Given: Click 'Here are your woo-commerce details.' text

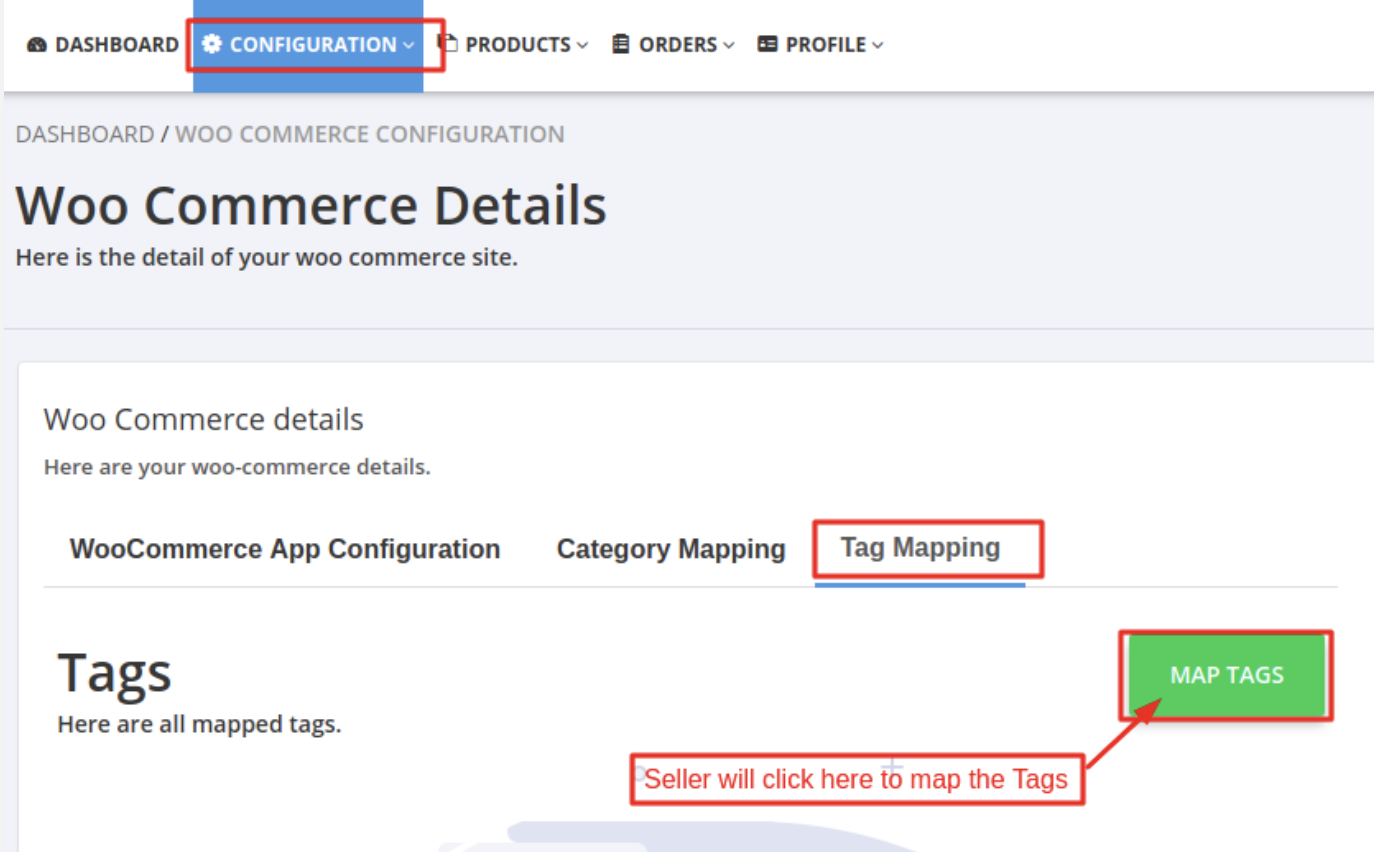Looking at the screenshot, I should point(237,467).
